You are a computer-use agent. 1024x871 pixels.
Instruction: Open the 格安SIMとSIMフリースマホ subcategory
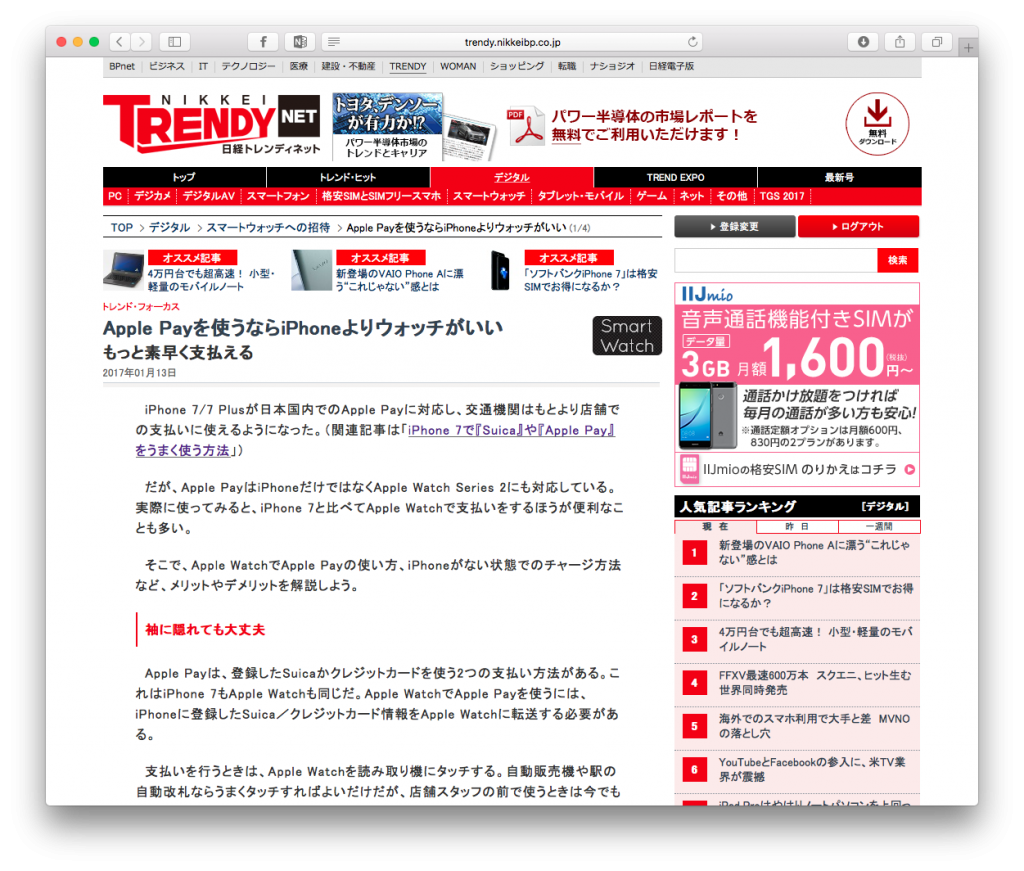click(381, 196)
